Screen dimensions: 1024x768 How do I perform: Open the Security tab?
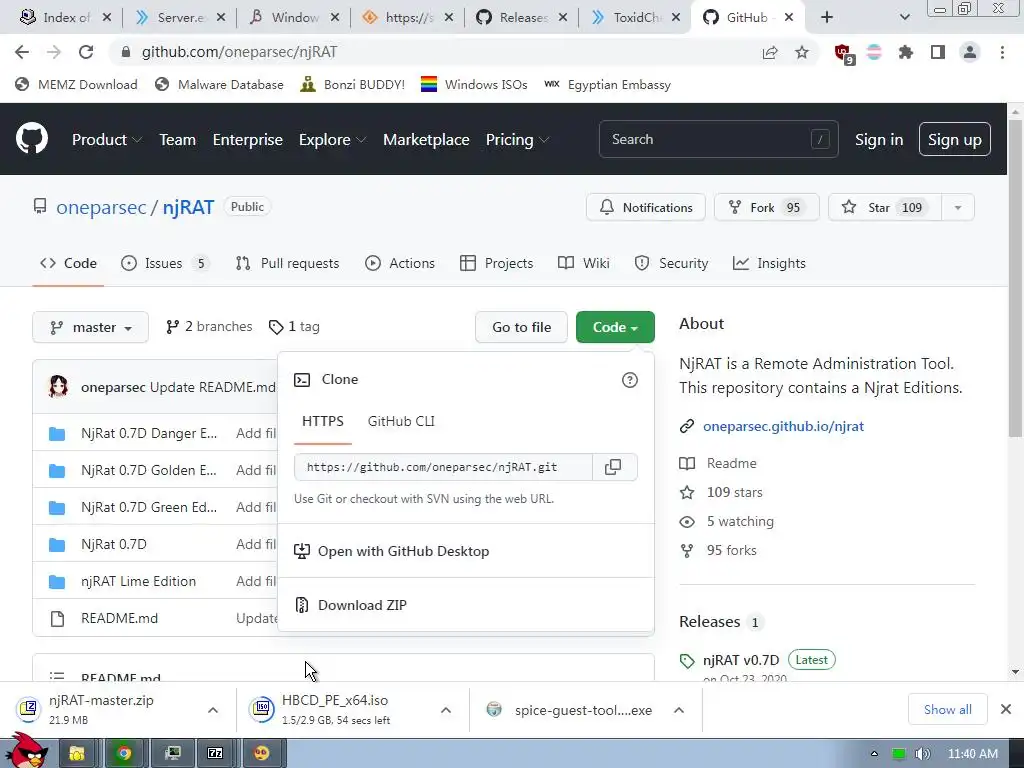(671, 263)
